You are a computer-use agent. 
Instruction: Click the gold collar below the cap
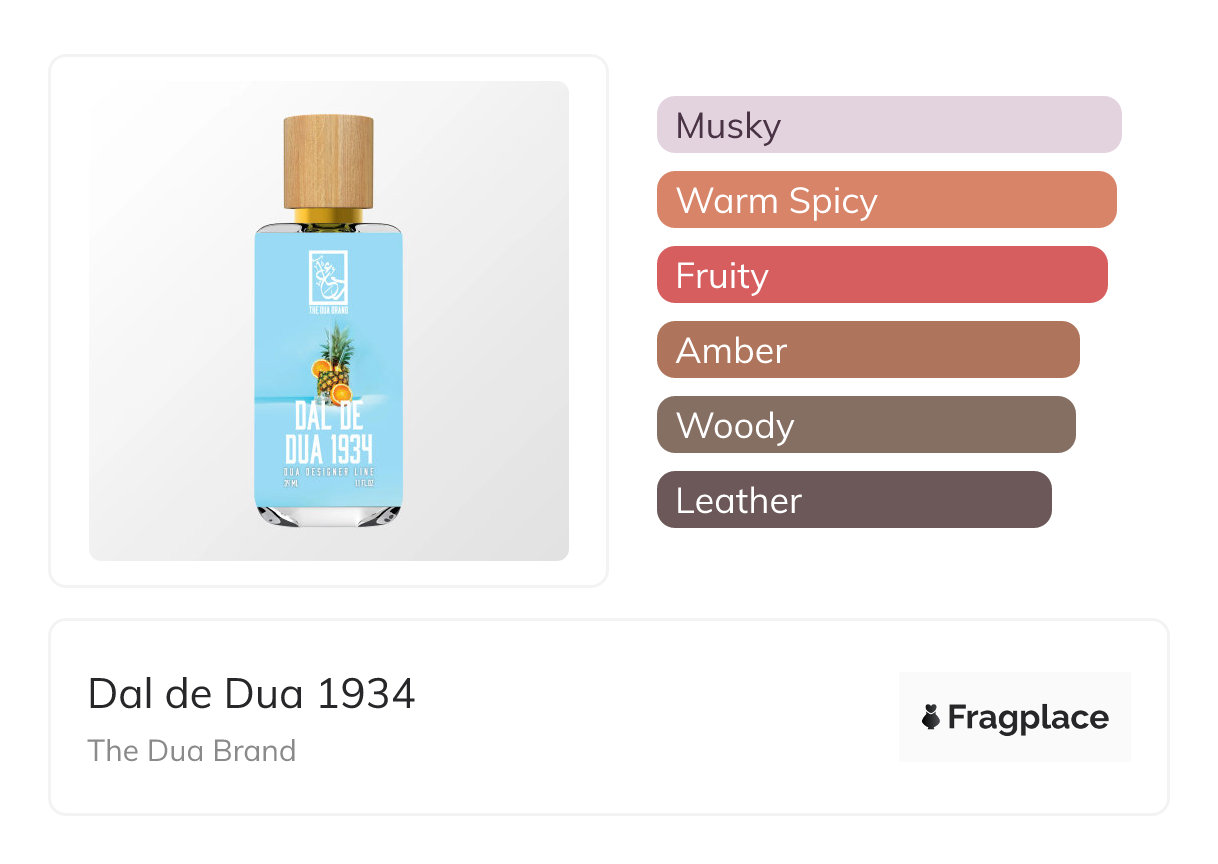tap(328, 215)
